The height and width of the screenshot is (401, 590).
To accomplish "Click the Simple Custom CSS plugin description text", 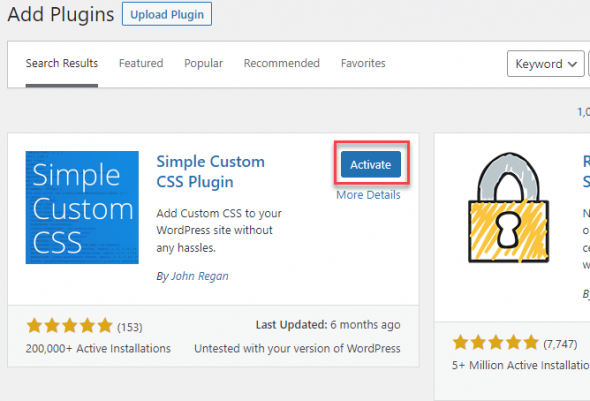I will (219, 231).
